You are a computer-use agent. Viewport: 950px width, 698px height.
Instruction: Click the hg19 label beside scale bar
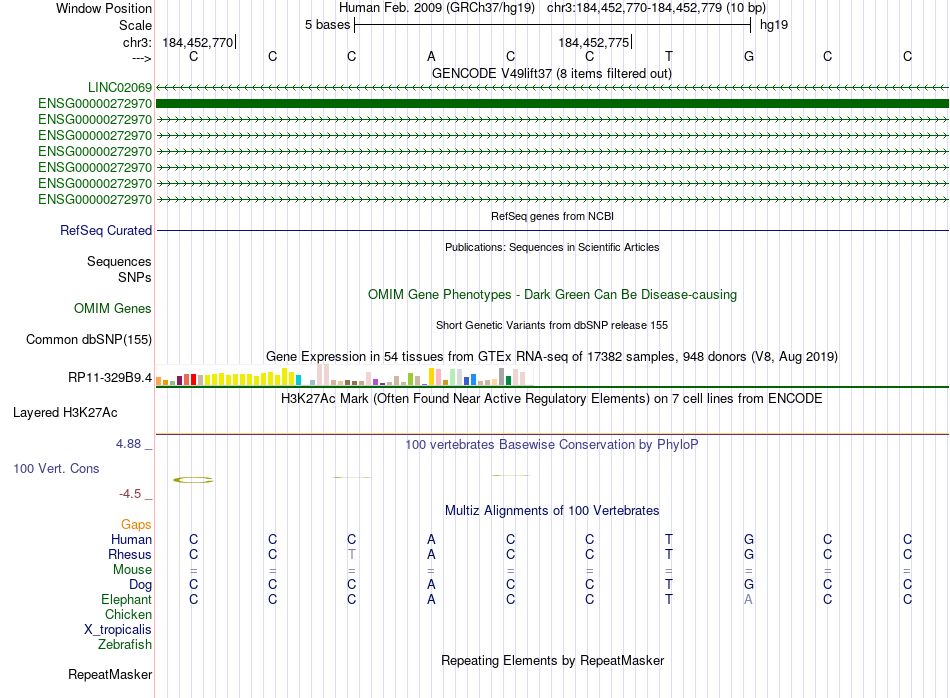point(774,25)
